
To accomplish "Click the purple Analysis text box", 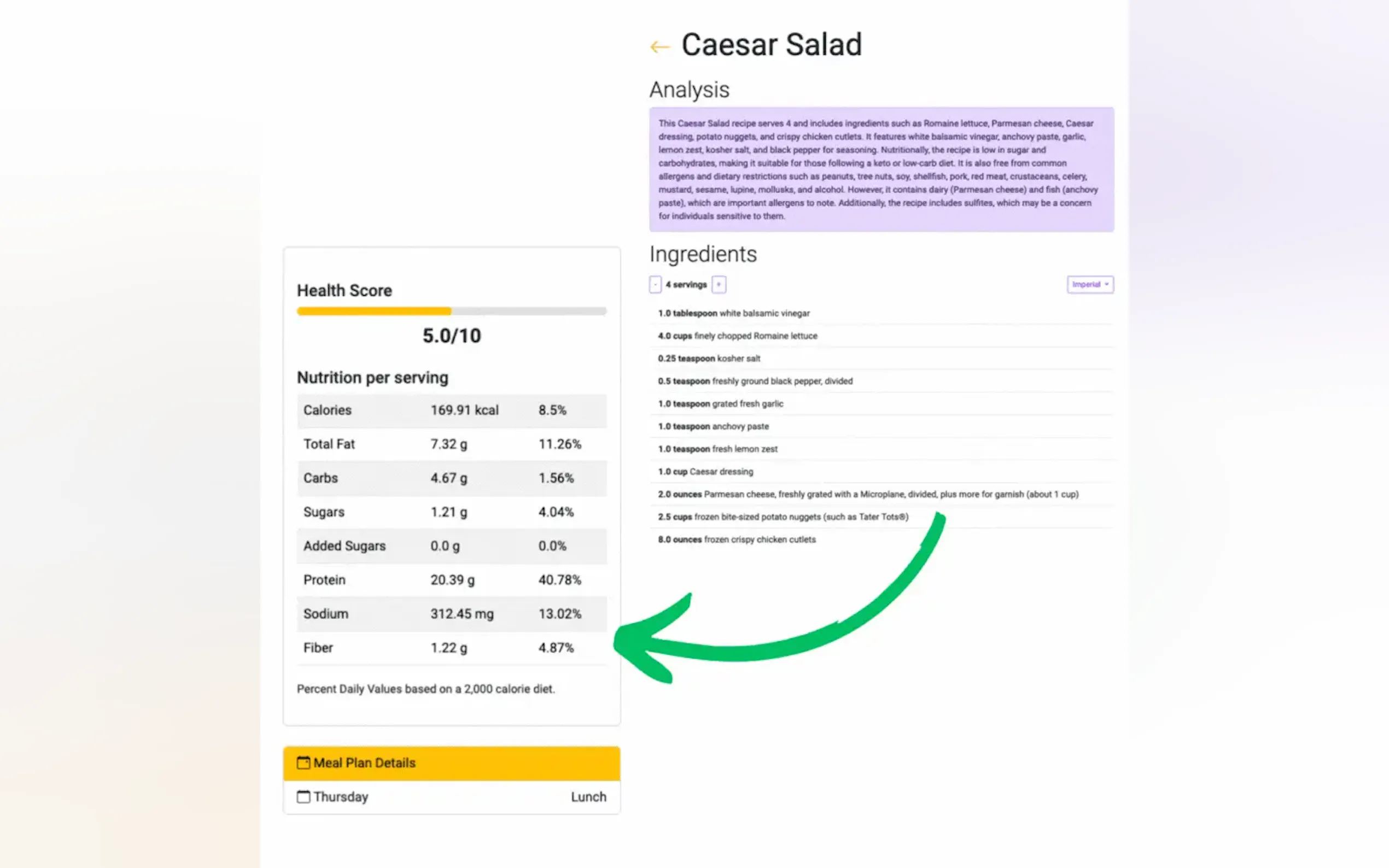I will click(x=881, y=169).
